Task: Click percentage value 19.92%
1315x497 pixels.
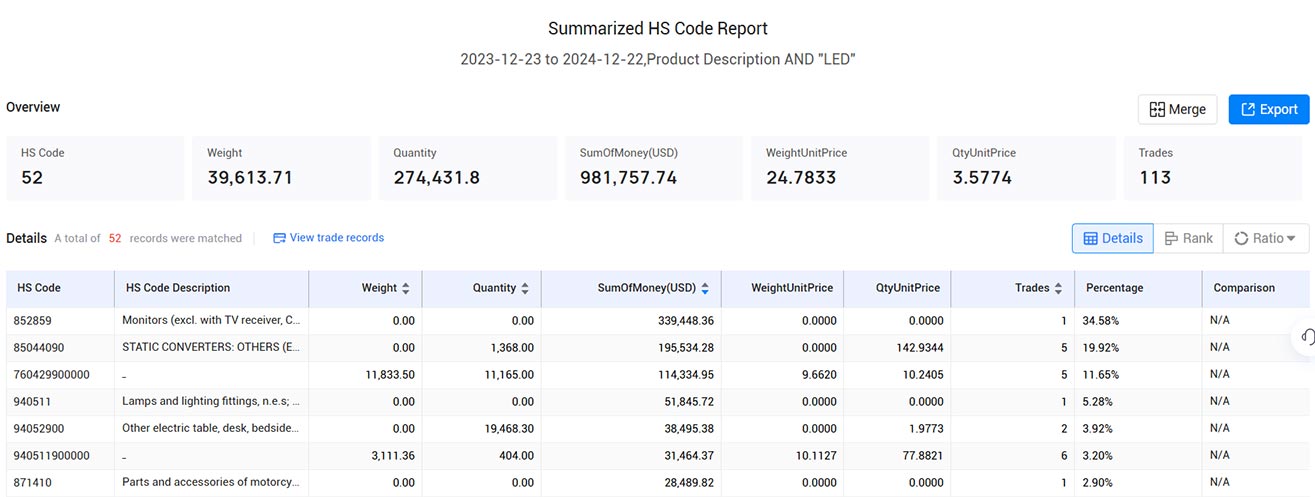Action: point(1101,348)
